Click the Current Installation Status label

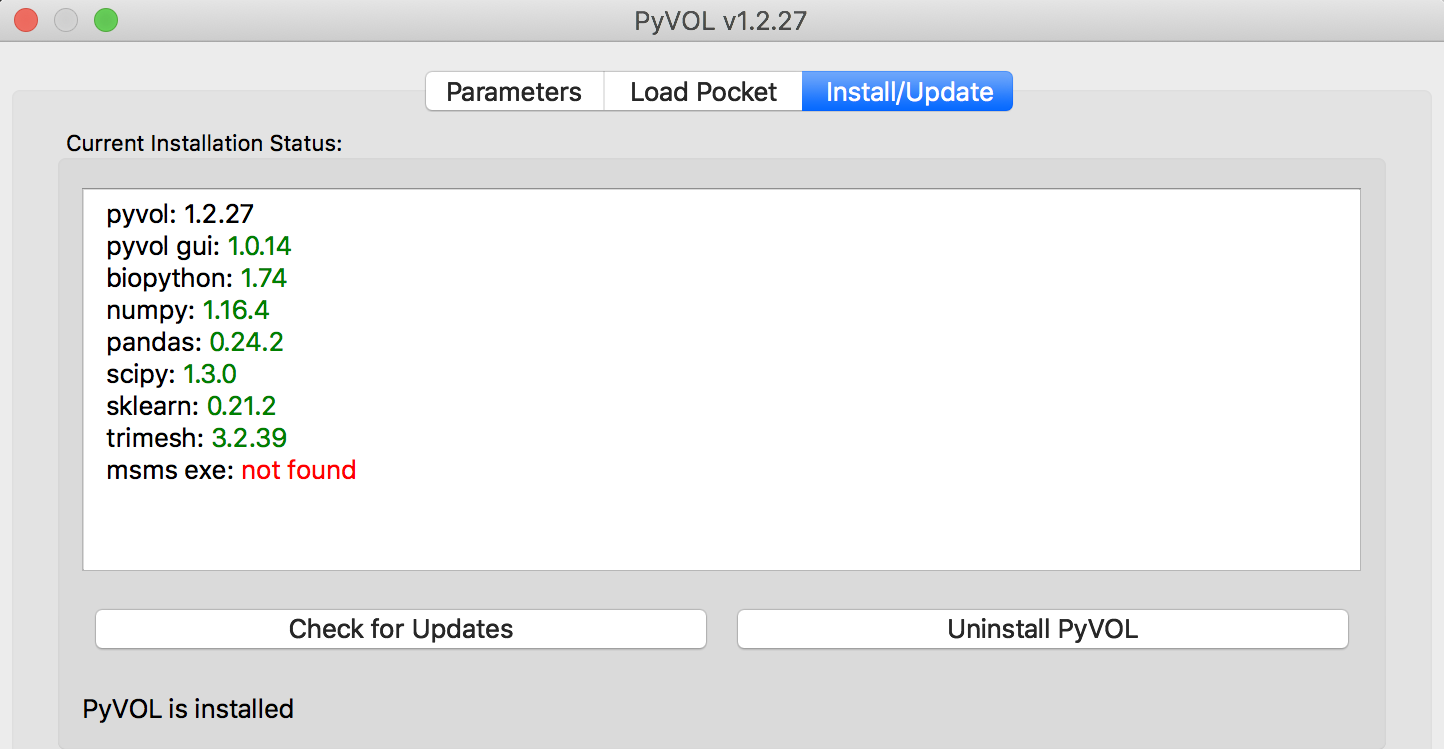(x=204, y=143)
